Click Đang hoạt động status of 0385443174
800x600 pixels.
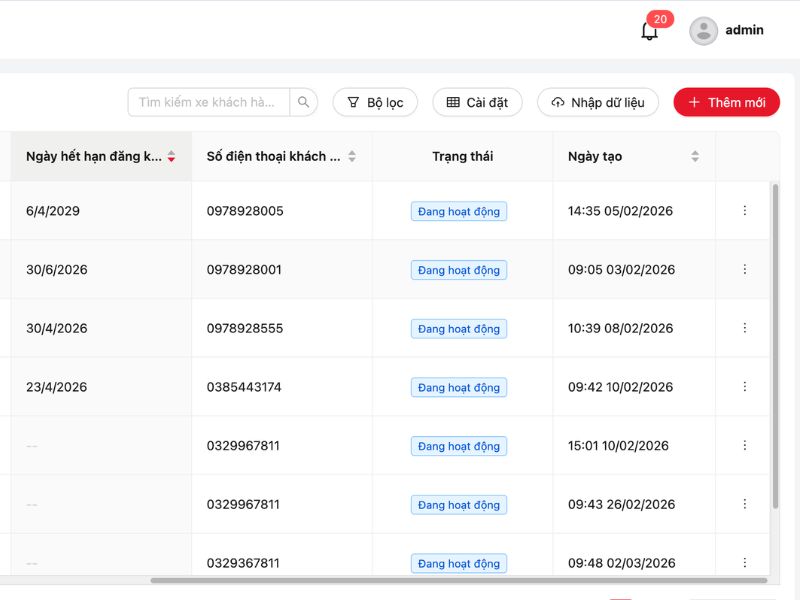pos(459,387)
